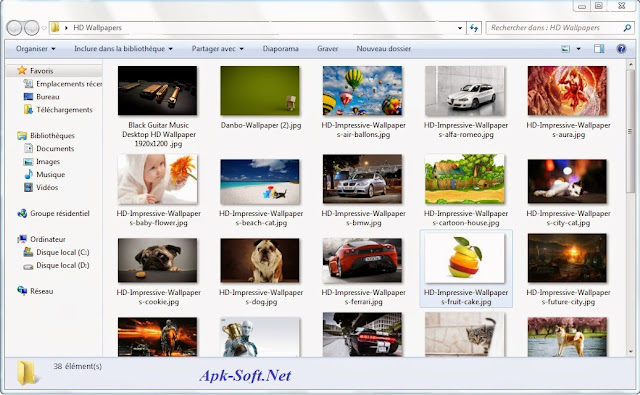Select Favoris in the navigation pane
Screen dimensions: 640x395
pyautogui.click(x=41, y=71)
